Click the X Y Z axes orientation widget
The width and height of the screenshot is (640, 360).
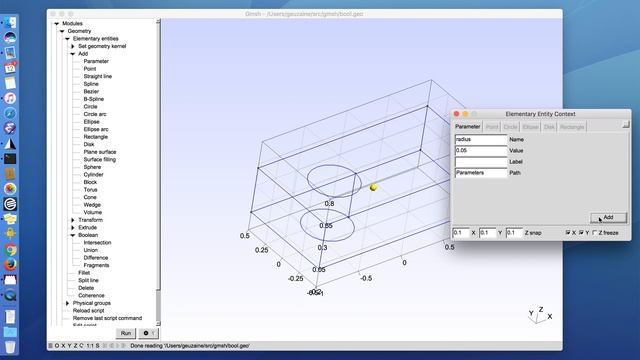(540, 315)
